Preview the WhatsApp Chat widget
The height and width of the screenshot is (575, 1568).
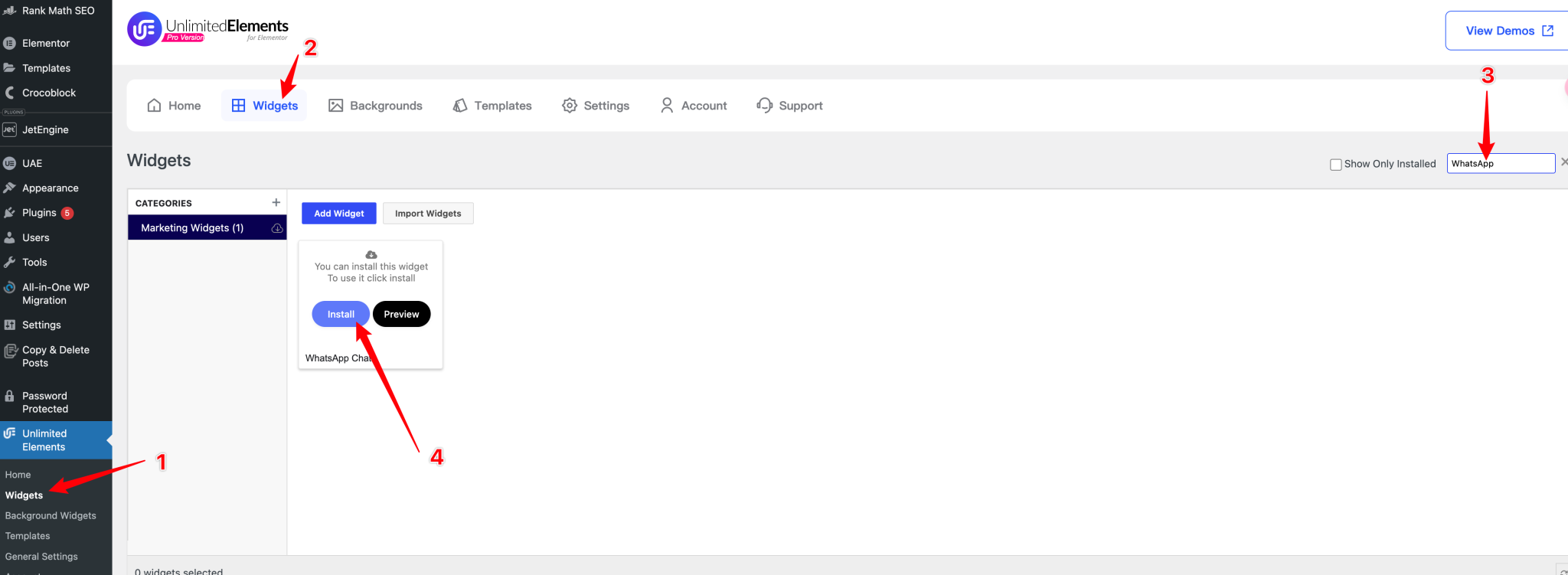point(401,314)
